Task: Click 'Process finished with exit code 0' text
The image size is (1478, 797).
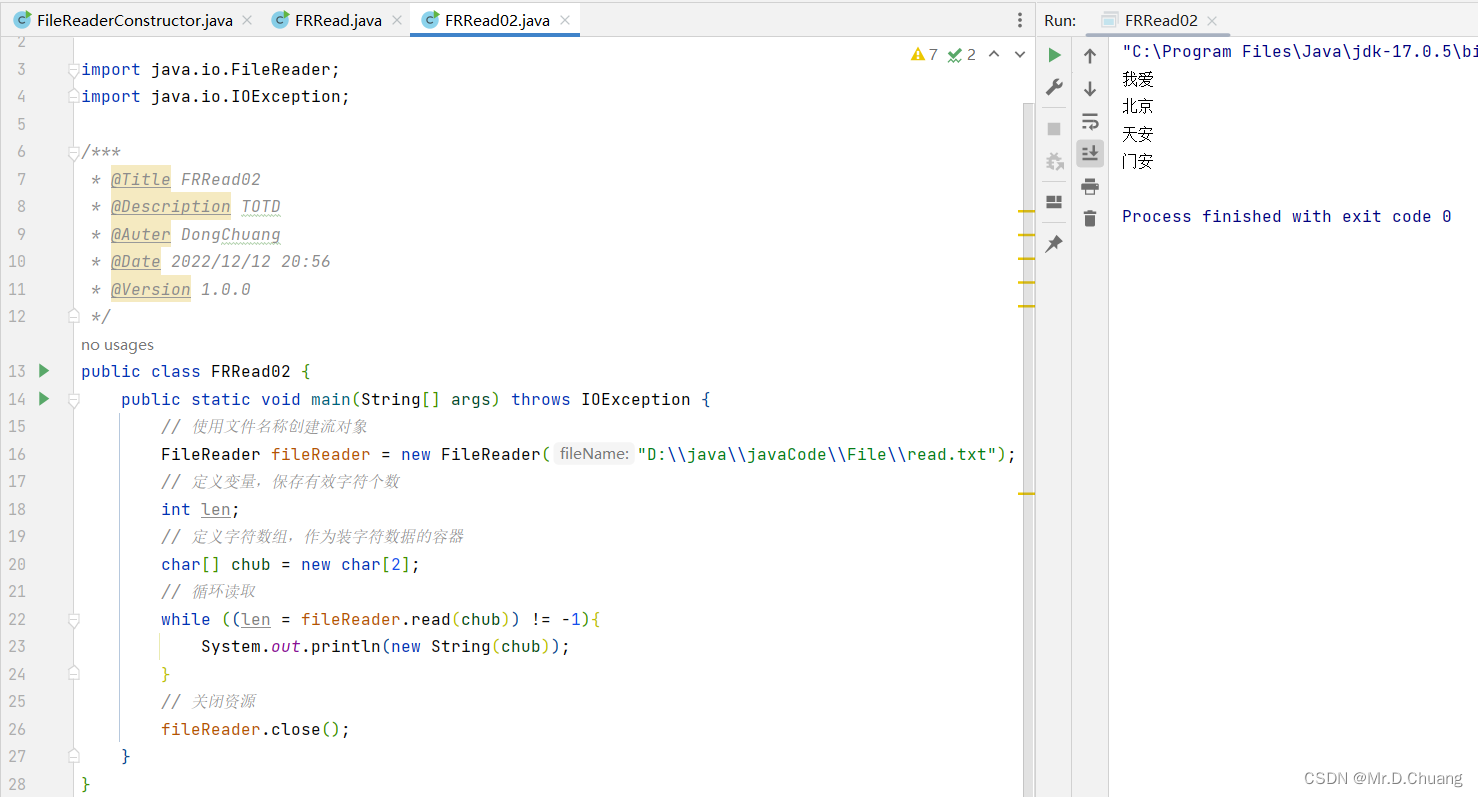Action: [x=1286, y=216]
